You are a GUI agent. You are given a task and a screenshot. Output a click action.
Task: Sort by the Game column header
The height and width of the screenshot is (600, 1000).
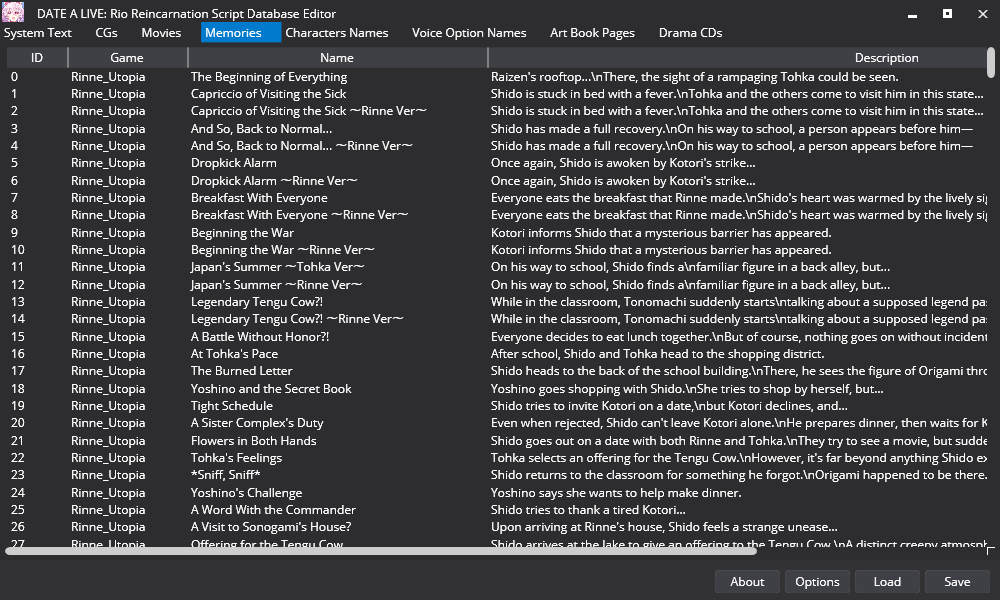pyautogui.click(x=127, y=57)
